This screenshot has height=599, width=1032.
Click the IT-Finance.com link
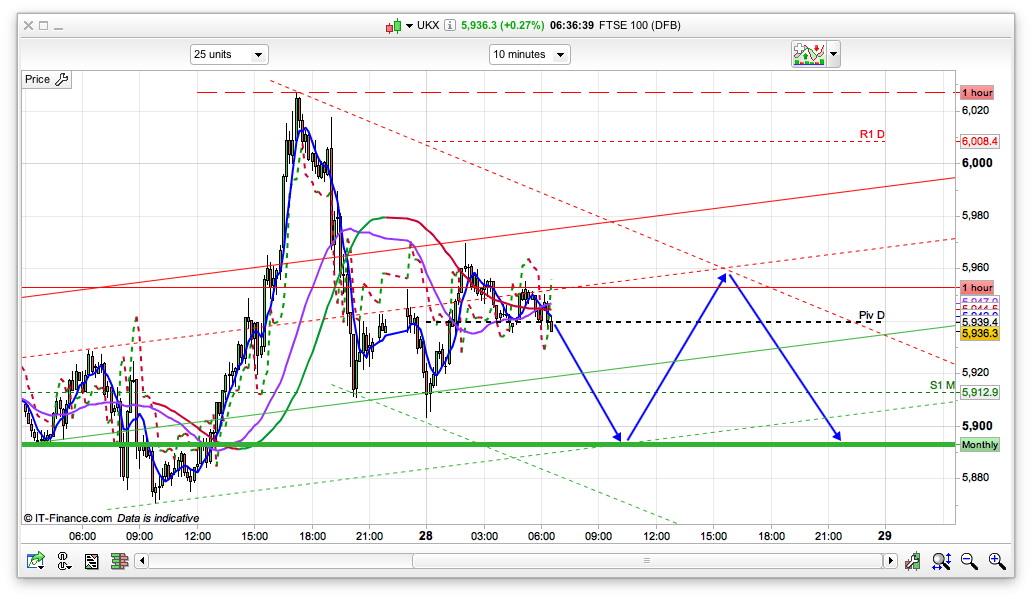point(68,518)
